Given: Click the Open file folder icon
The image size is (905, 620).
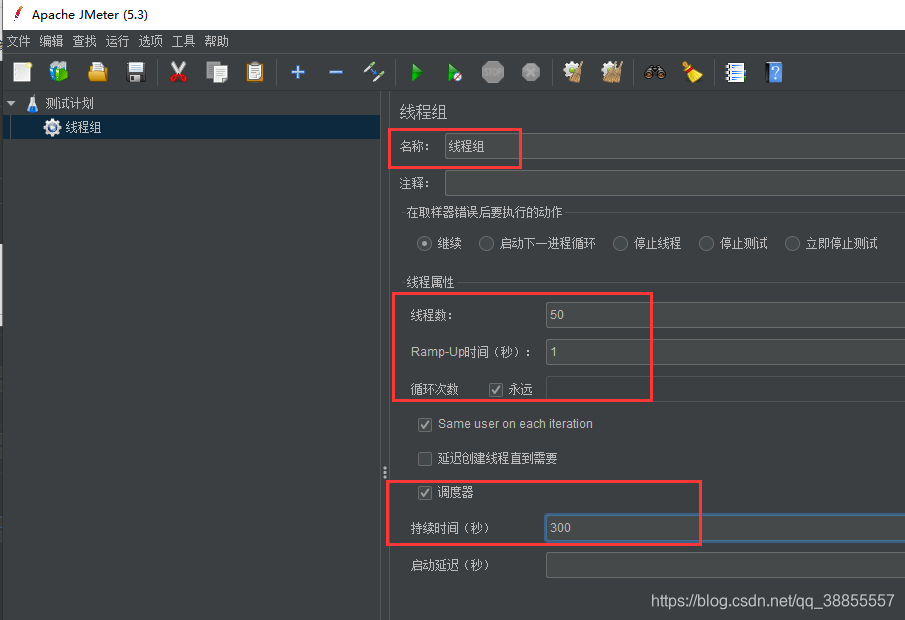Looking at the screenshot, I should (x=98, y=72).
